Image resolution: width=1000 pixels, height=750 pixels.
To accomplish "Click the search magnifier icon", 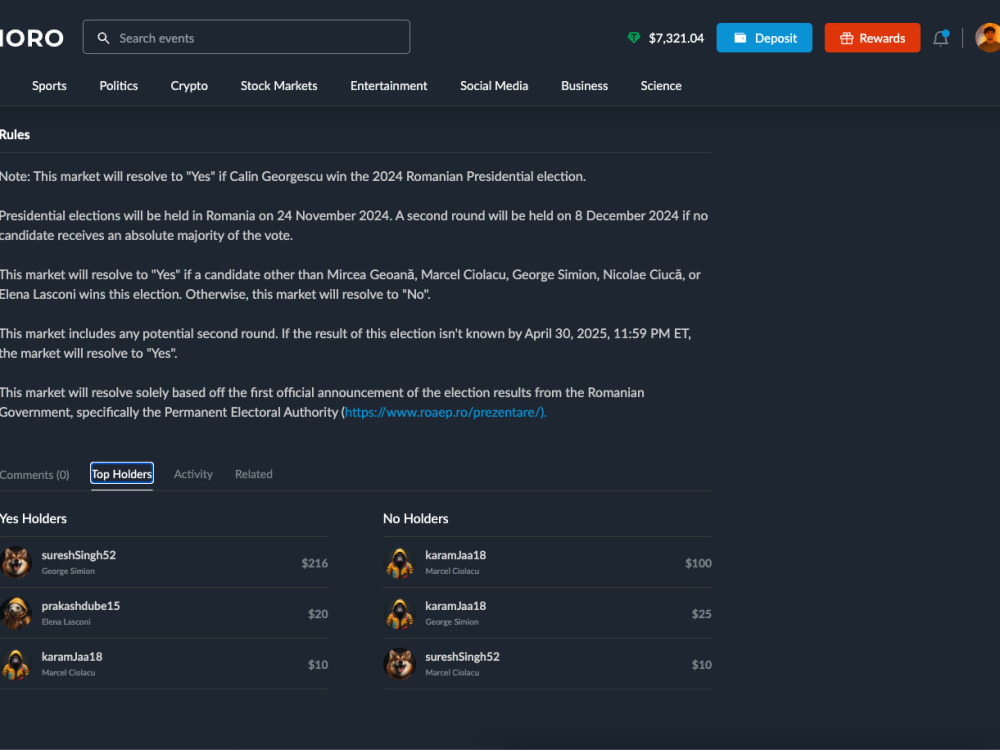I will (103, 38).
